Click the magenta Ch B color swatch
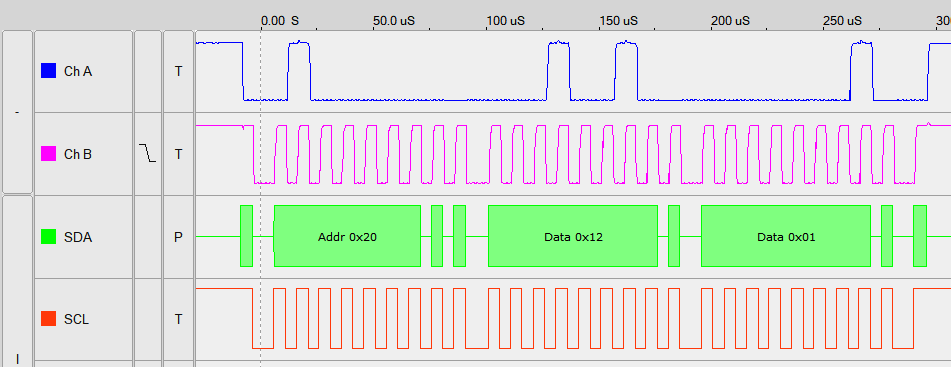 point(49,154)
